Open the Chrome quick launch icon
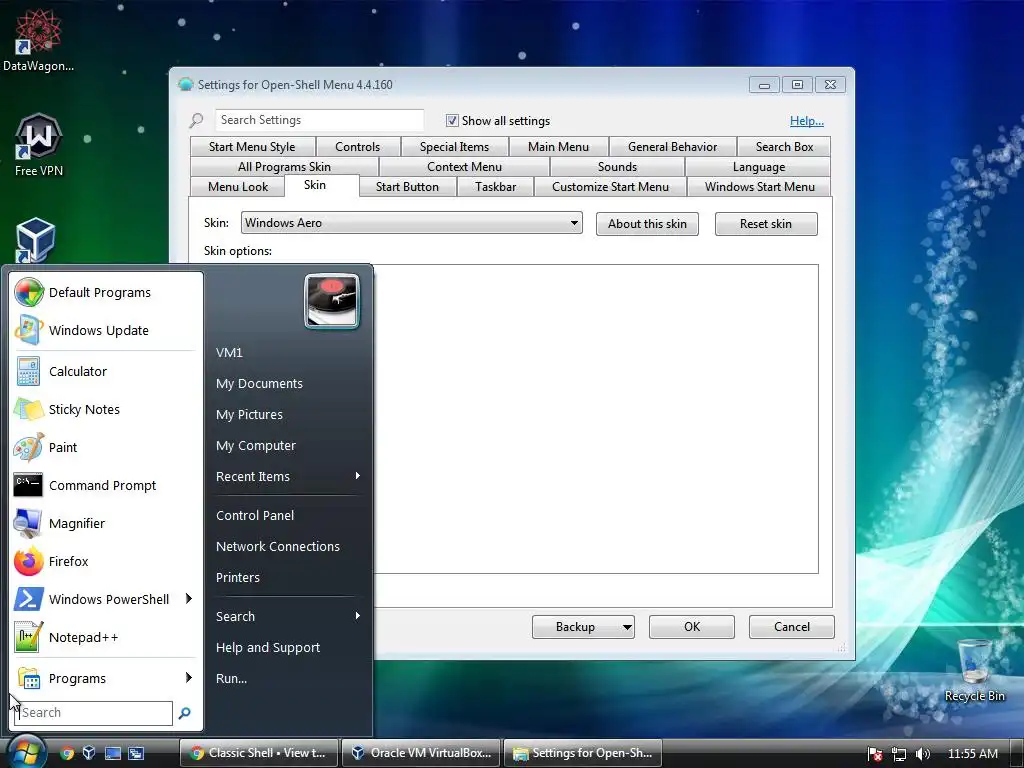 (67, 753)
